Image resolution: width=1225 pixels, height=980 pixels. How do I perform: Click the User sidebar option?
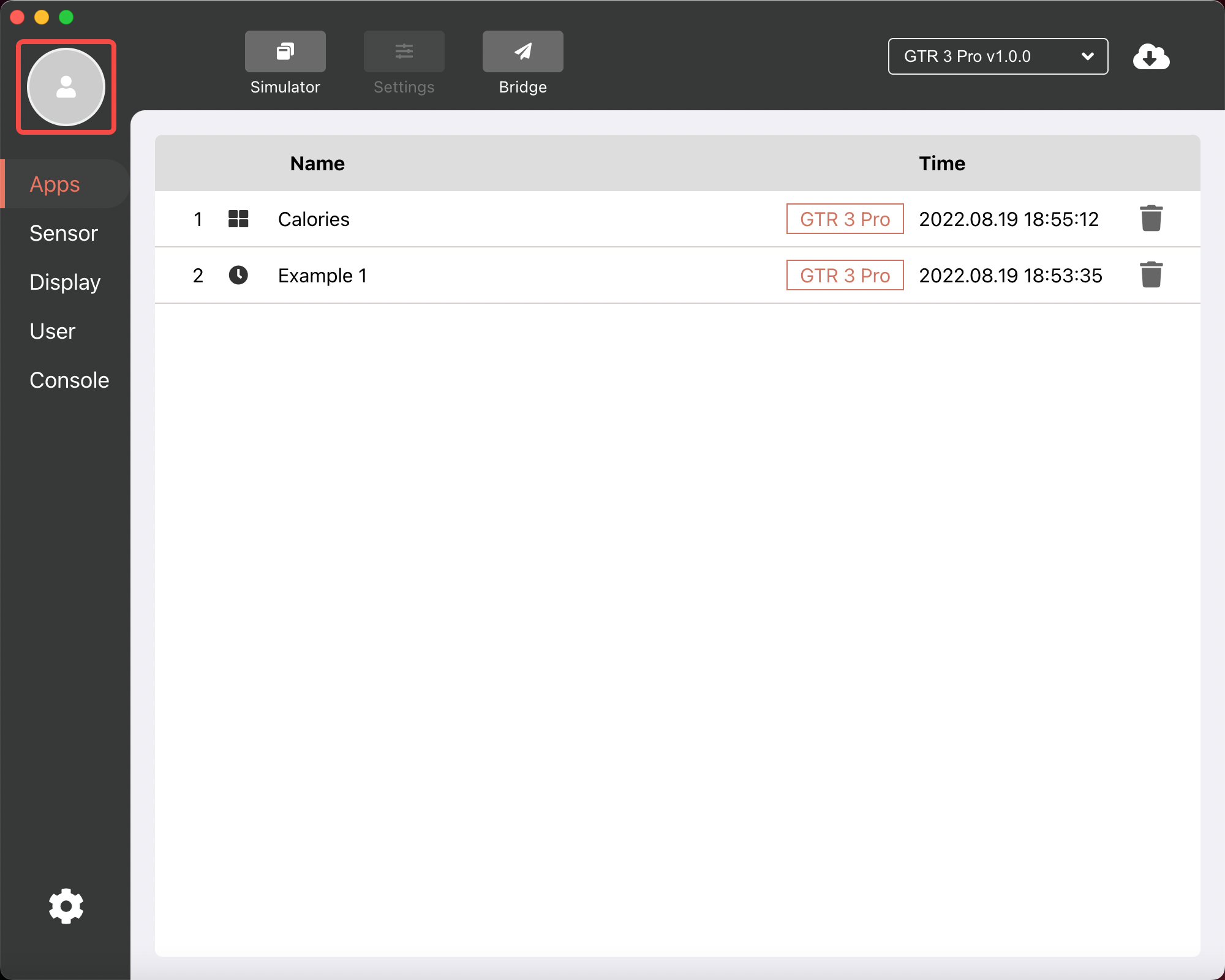[52, 330]
